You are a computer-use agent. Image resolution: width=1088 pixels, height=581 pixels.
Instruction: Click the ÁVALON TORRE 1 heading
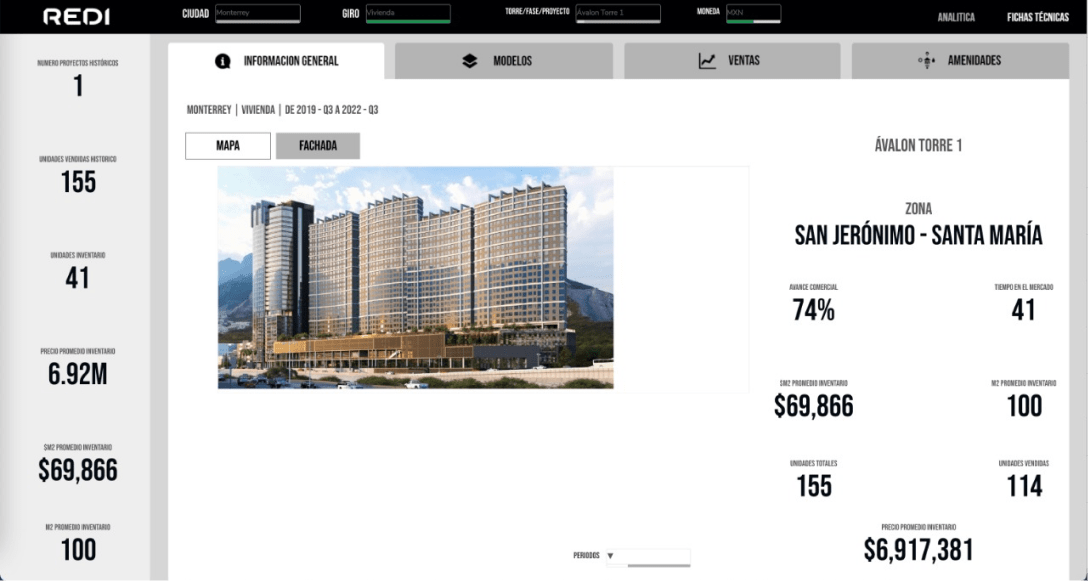tap(919, 146)
